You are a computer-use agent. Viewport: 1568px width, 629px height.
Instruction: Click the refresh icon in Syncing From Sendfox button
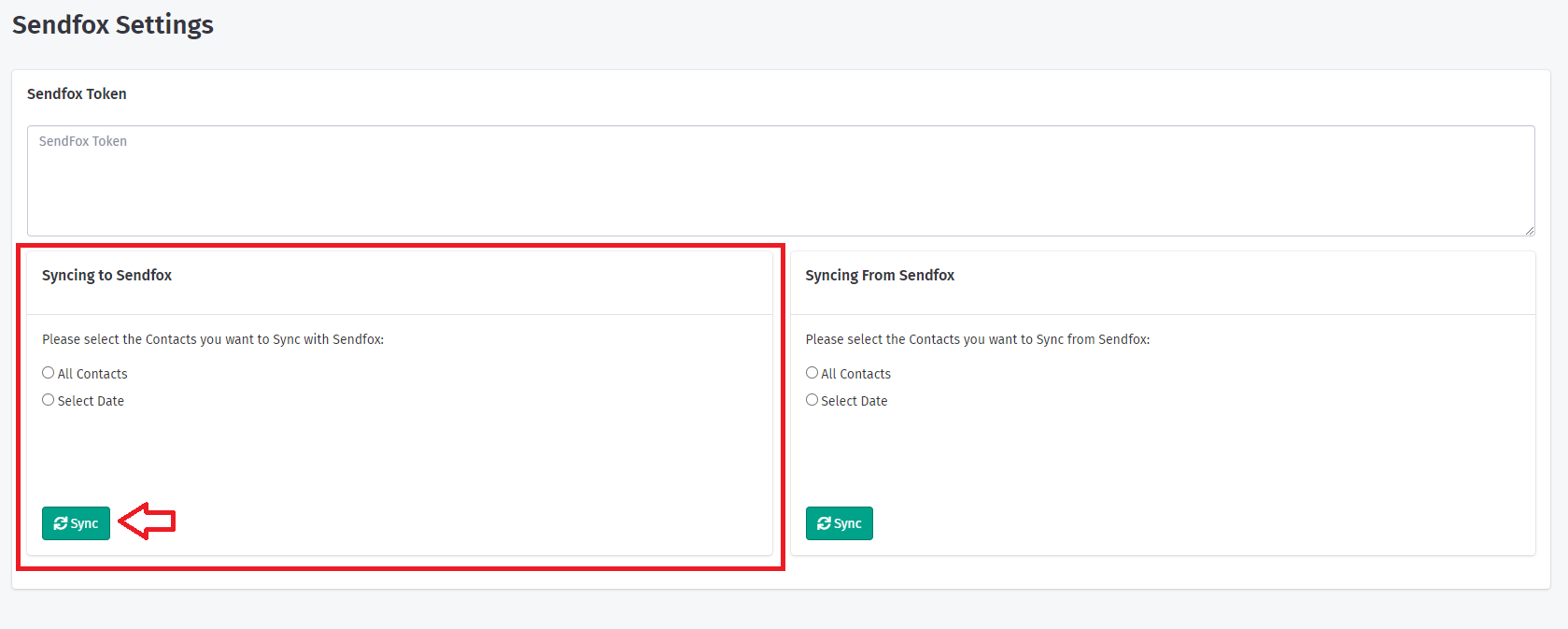[x=824, y=523]
